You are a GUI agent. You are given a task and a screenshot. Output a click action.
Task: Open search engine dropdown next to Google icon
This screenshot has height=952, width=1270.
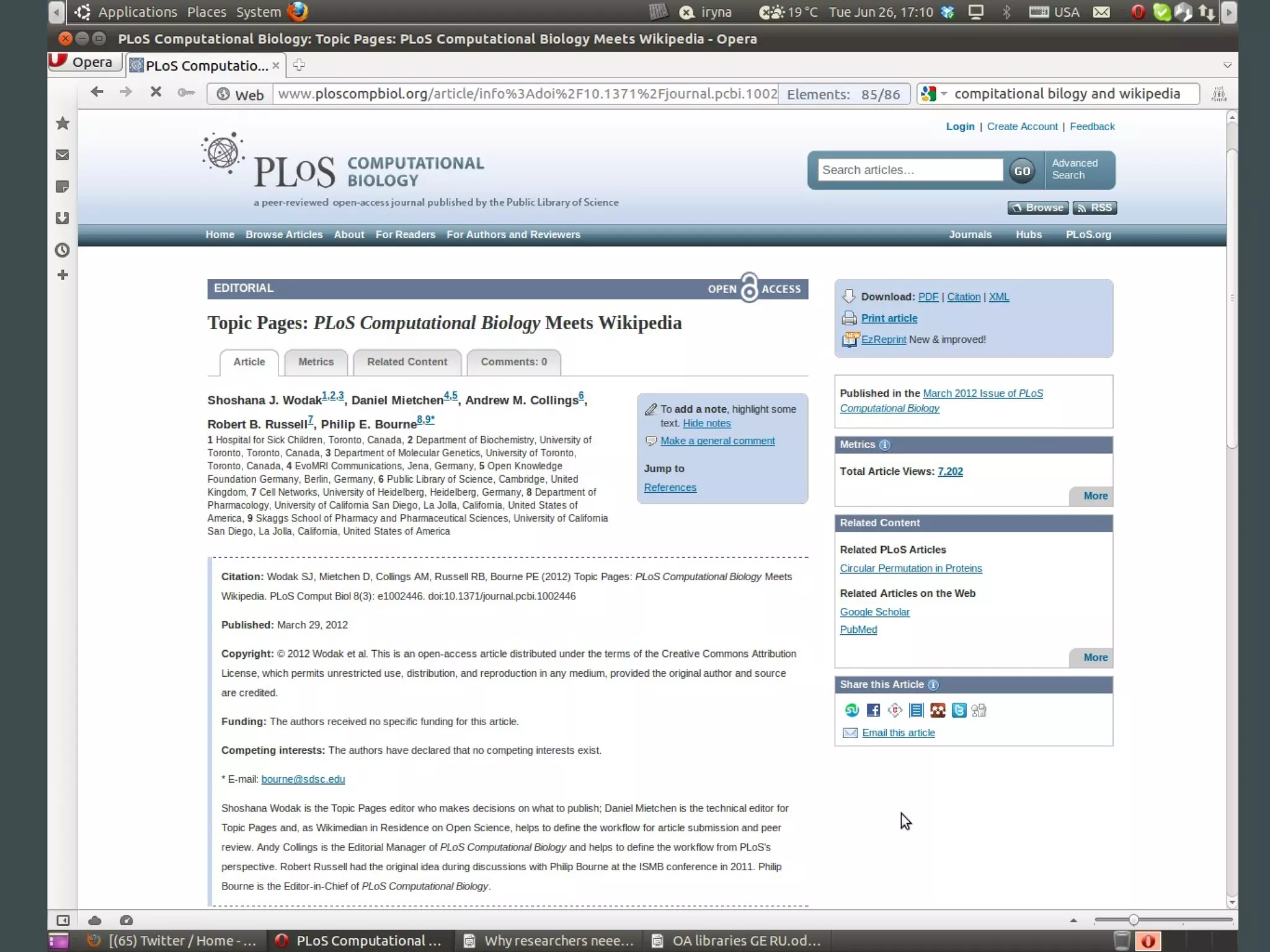coord(944,94)
